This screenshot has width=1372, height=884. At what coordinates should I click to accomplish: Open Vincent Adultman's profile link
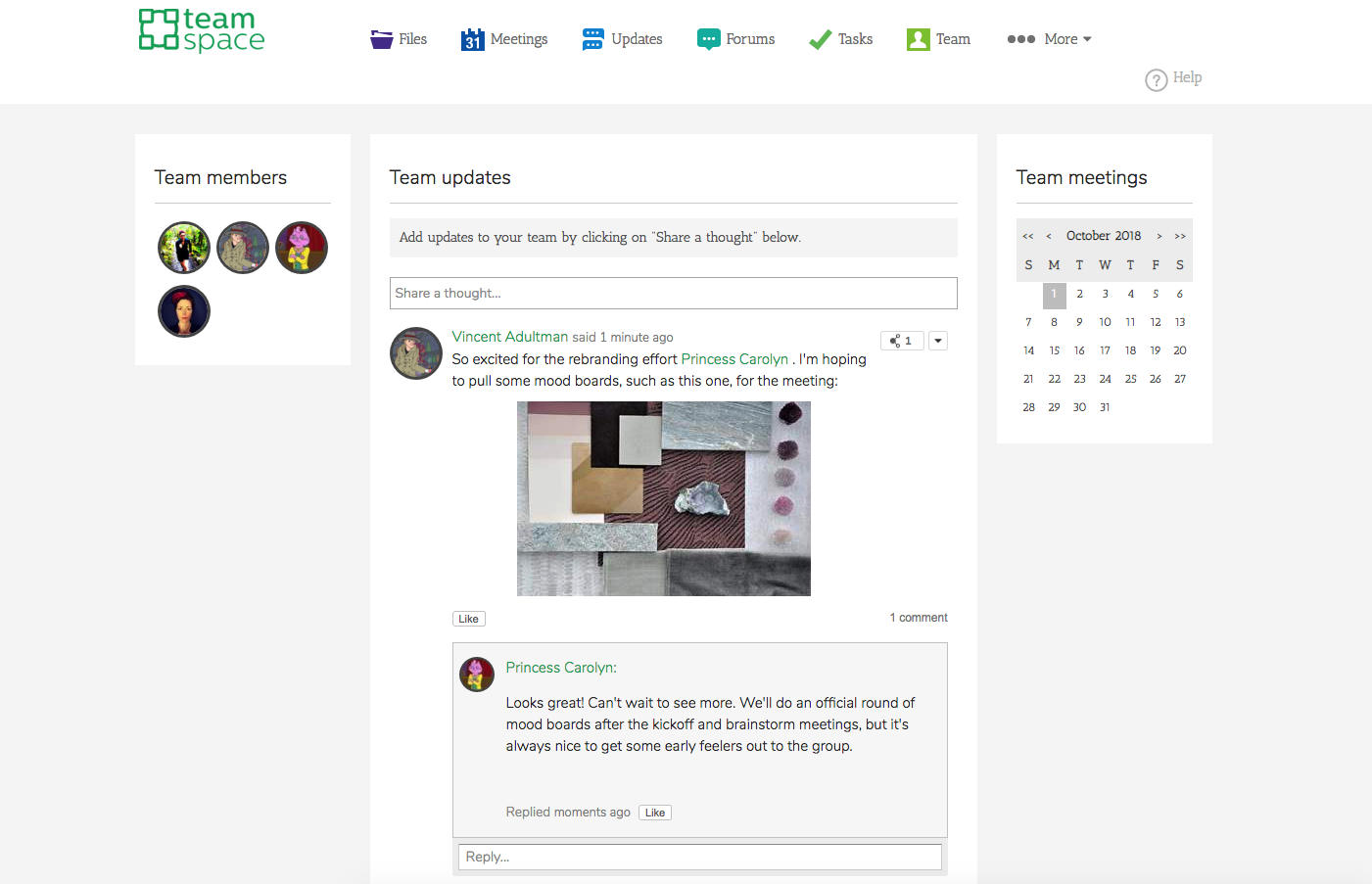coord(510,337)
